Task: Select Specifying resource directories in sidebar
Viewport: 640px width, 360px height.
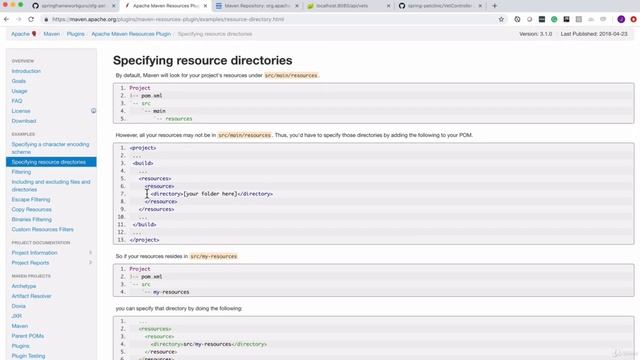Action: (x=51, y=162)
